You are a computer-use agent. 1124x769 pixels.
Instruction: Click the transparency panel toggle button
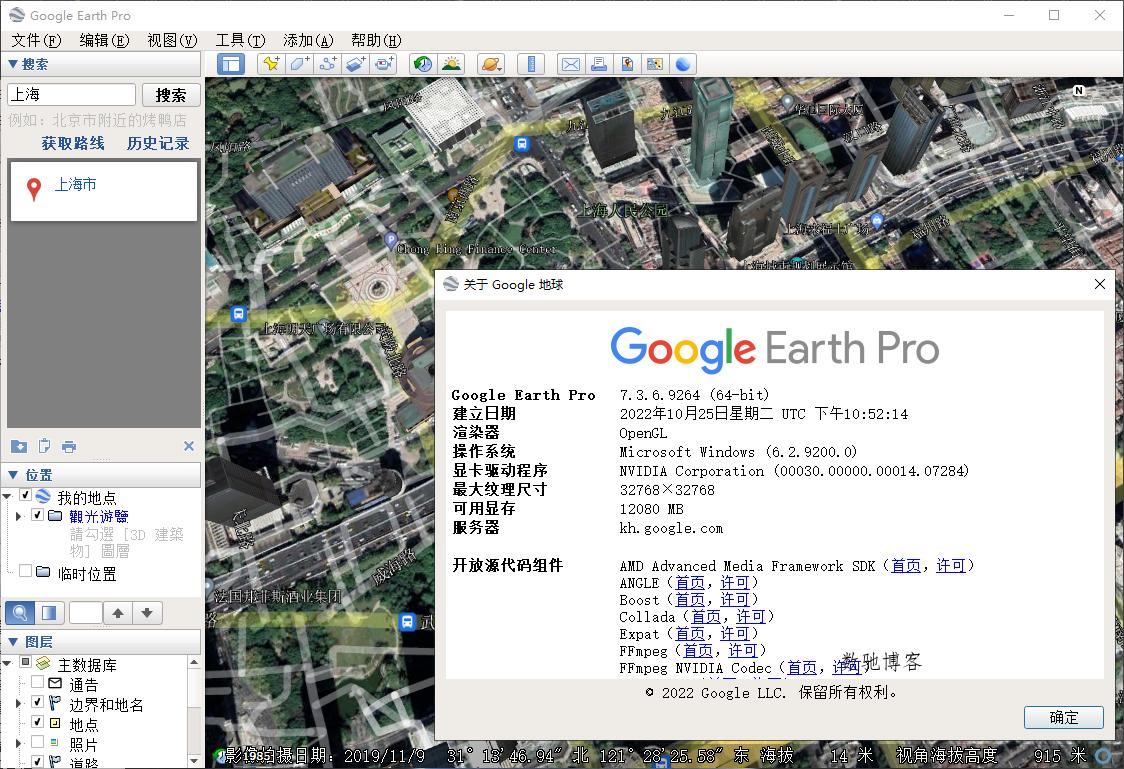(49, 613)
